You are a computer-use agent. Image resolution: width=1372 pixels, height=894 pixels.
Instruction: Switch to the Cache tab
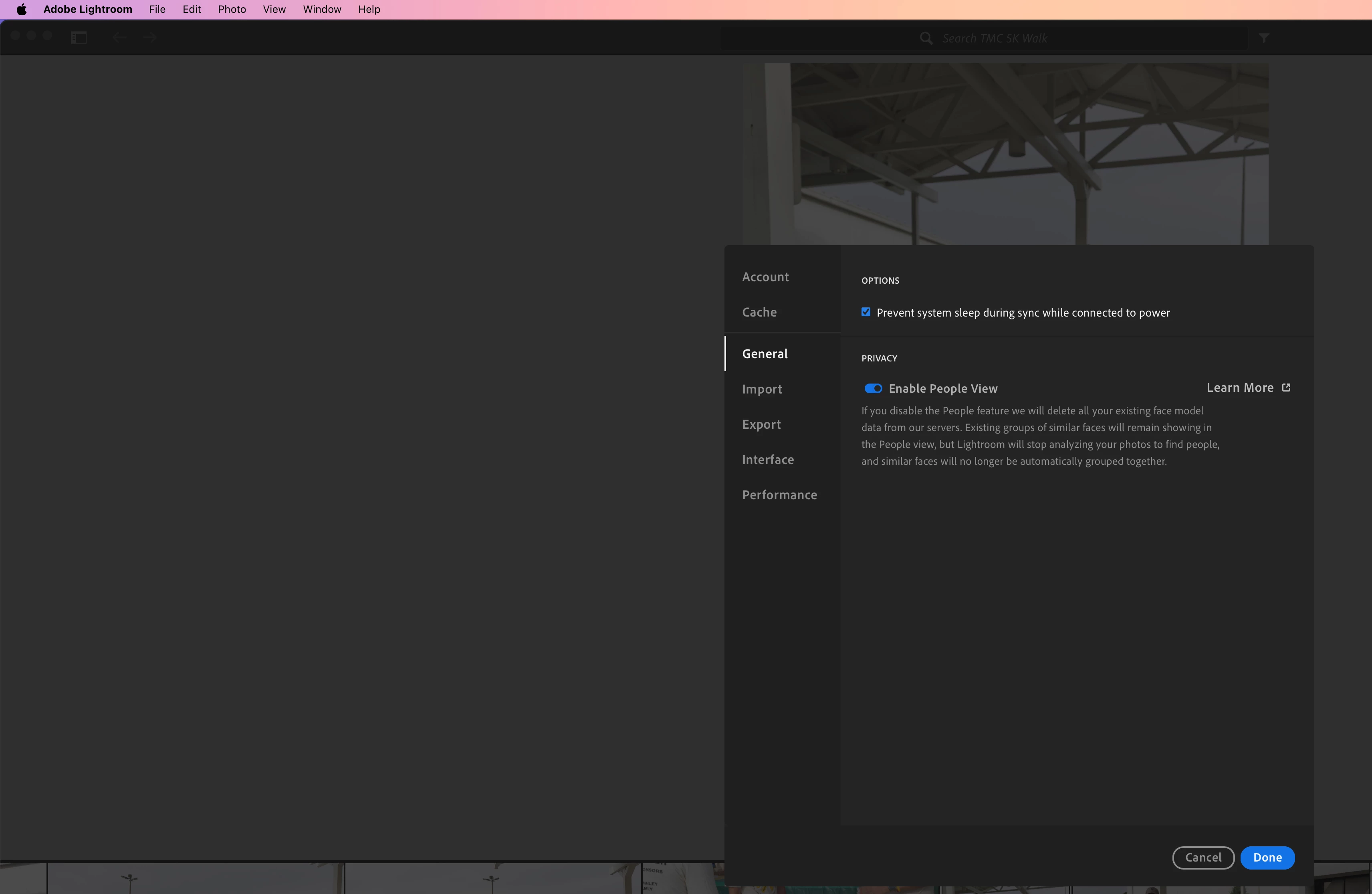pyautogui.click(x=759, y=312)
